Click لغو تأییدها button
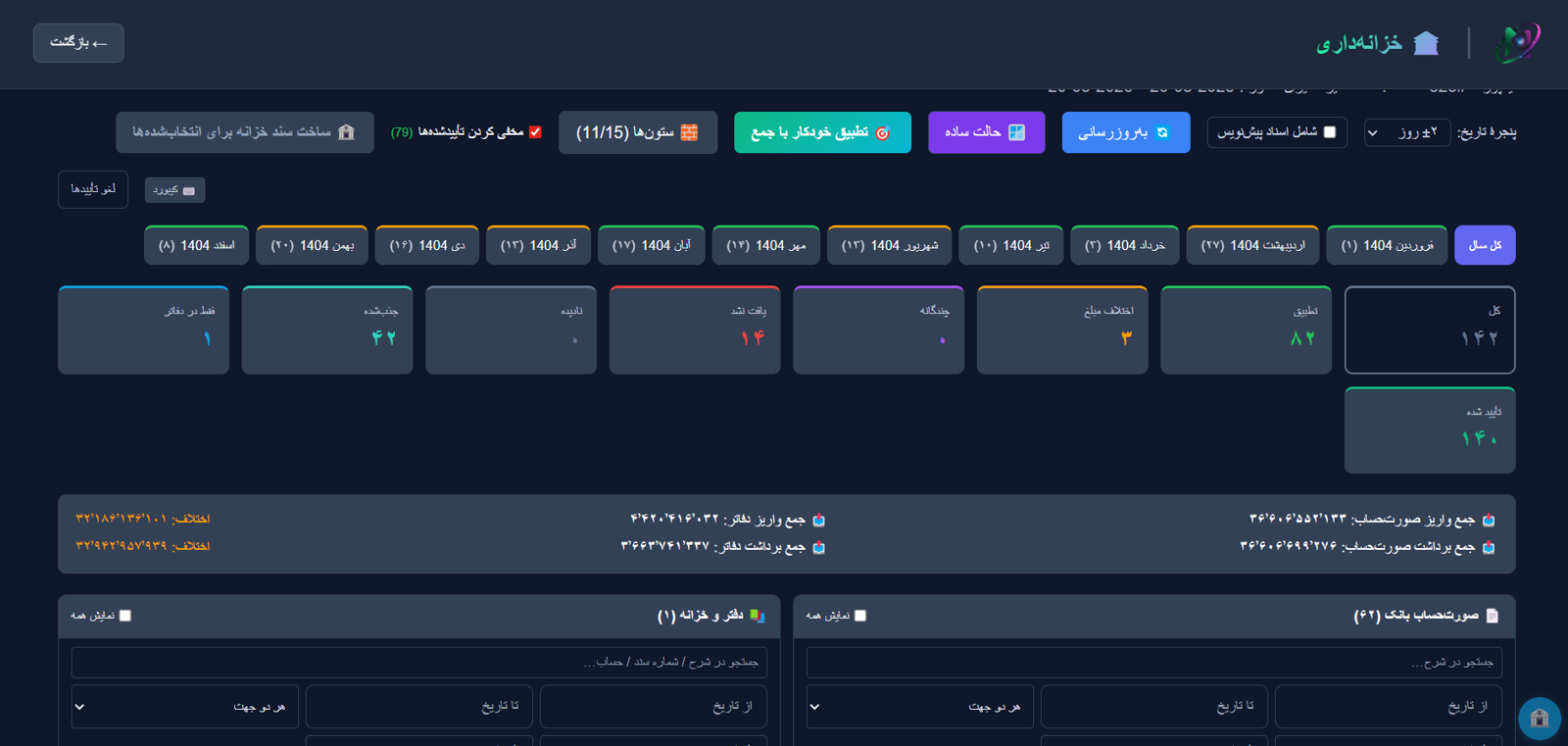 tap(93, 189)
